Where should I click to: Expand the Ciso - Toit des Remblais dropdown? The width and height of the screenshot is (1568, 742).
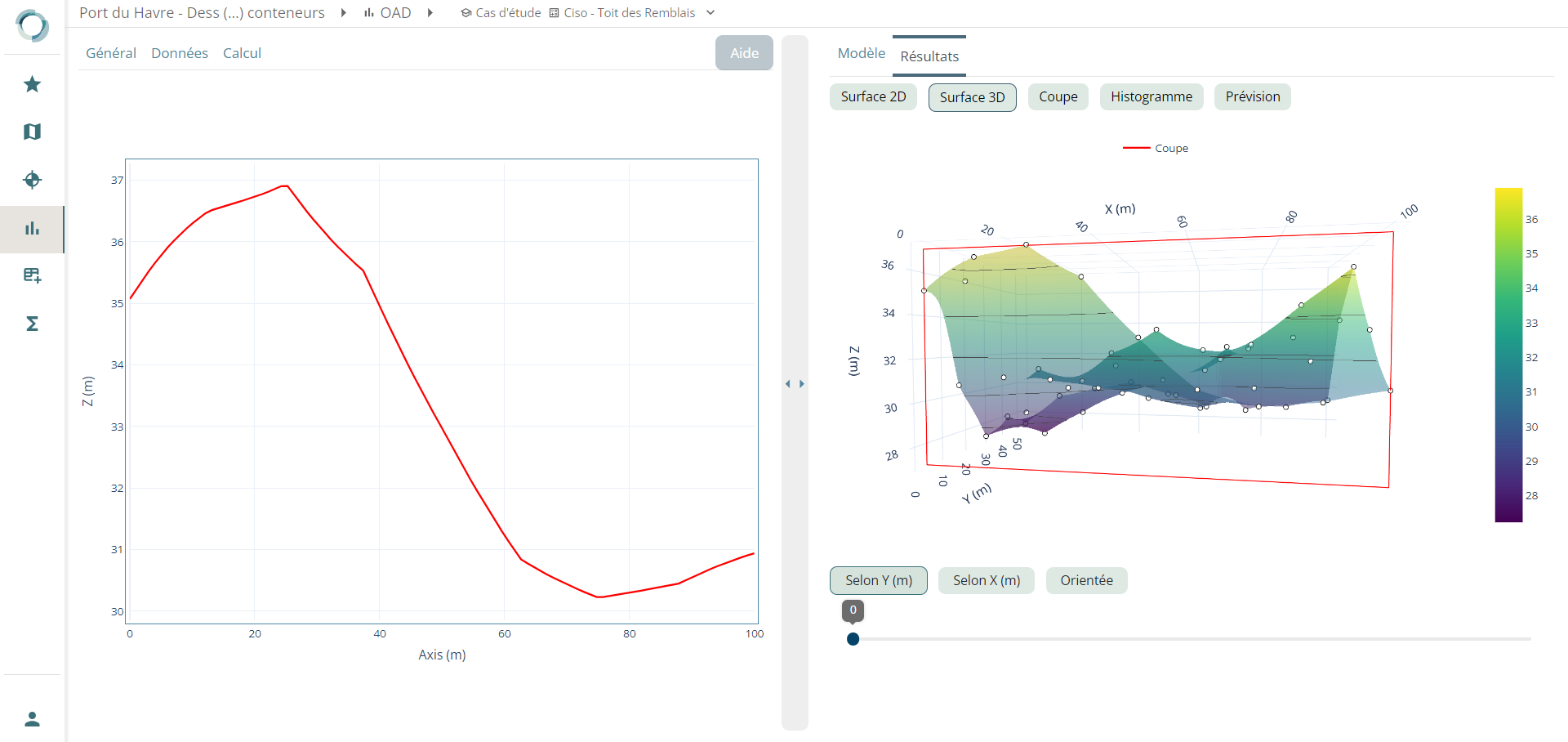(x=710, y=13)
